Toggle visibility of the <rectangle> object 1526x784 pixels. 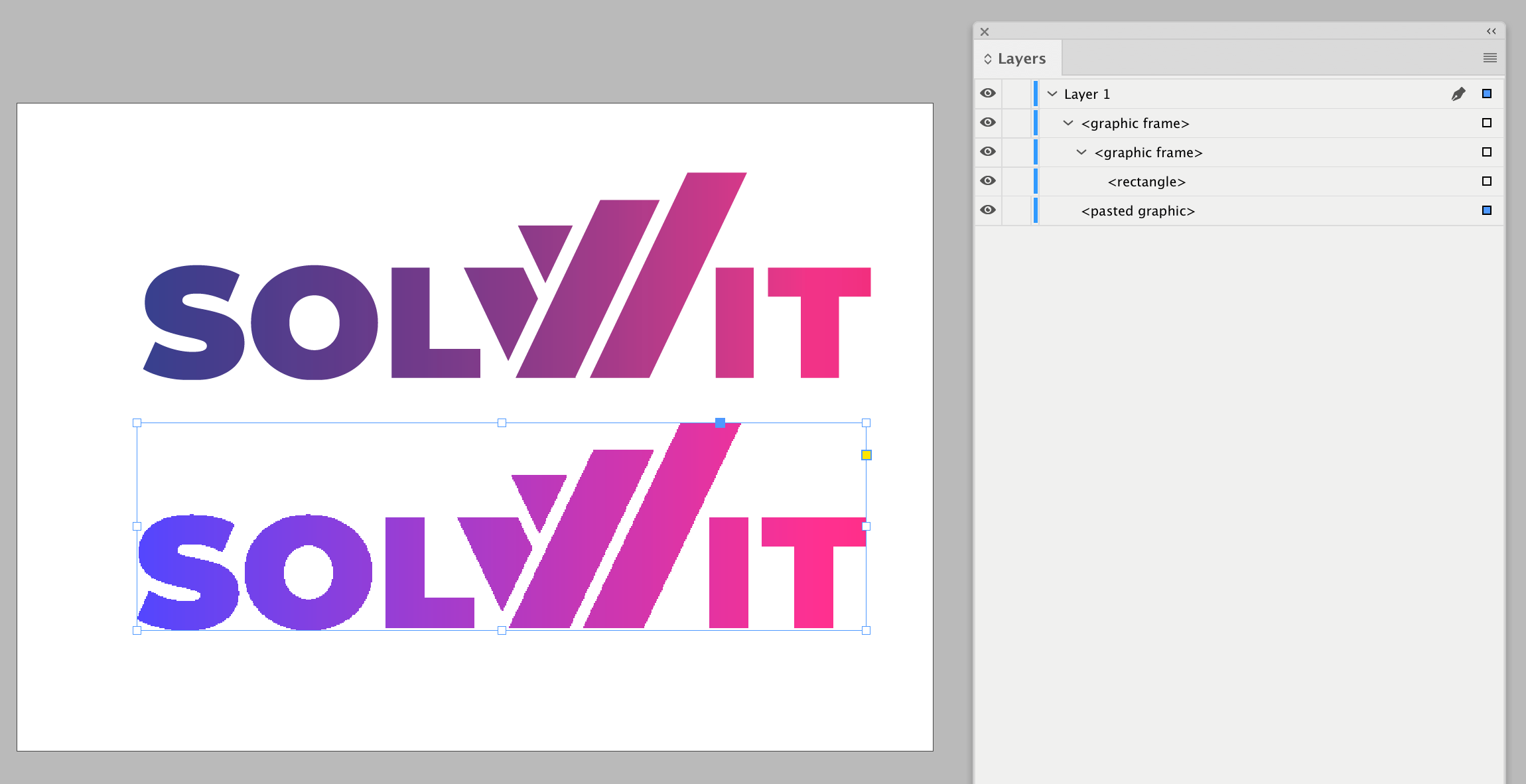tap(987, 180)
